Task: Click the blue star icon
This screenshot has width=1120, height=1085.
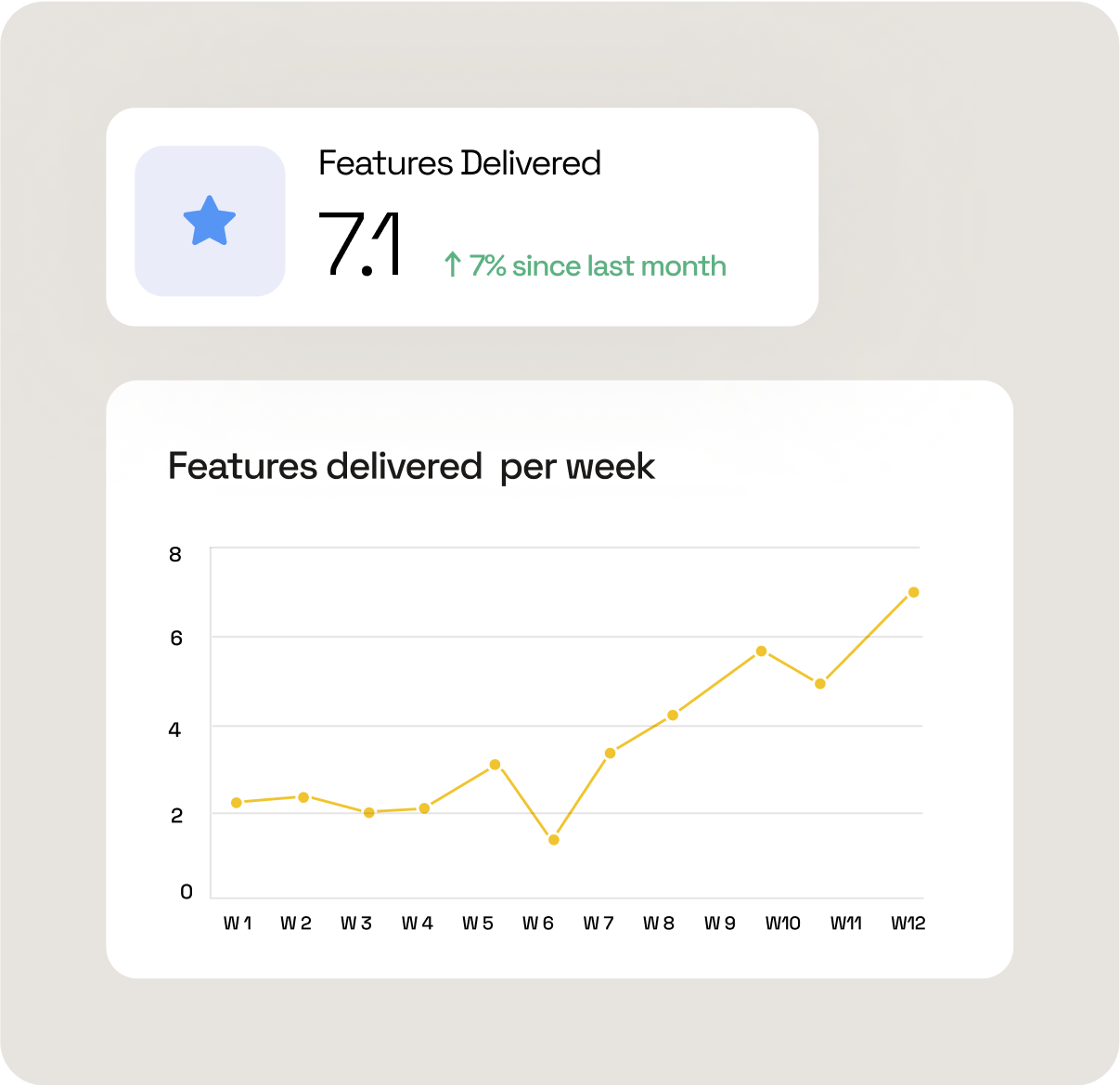Action: [210, 221]
